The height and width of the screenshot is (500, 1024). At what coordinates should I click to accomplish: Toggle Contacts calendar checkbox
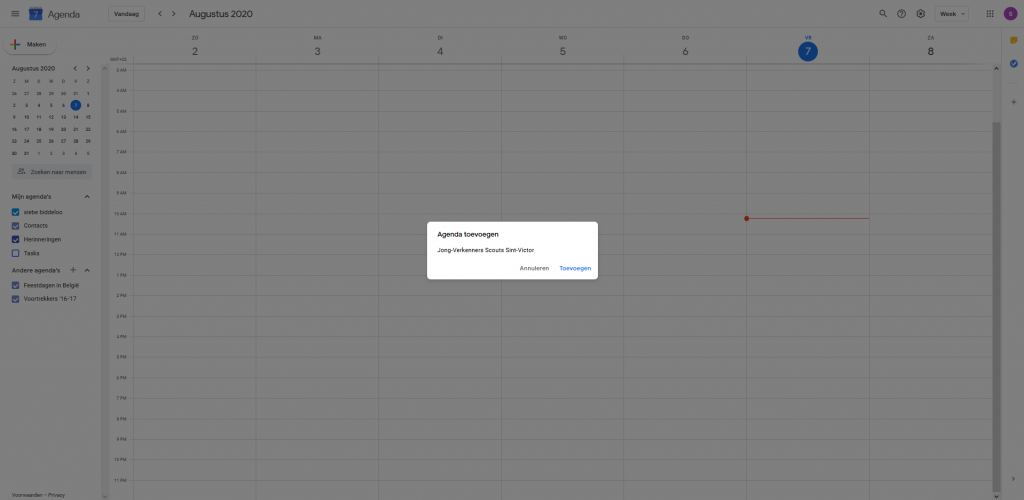[x=16, y=226]
